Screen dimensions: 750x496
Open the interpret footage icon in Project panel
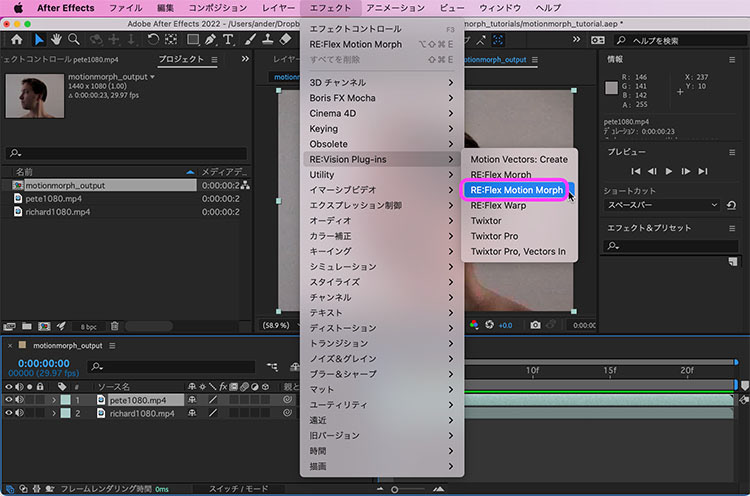(9, 326)
